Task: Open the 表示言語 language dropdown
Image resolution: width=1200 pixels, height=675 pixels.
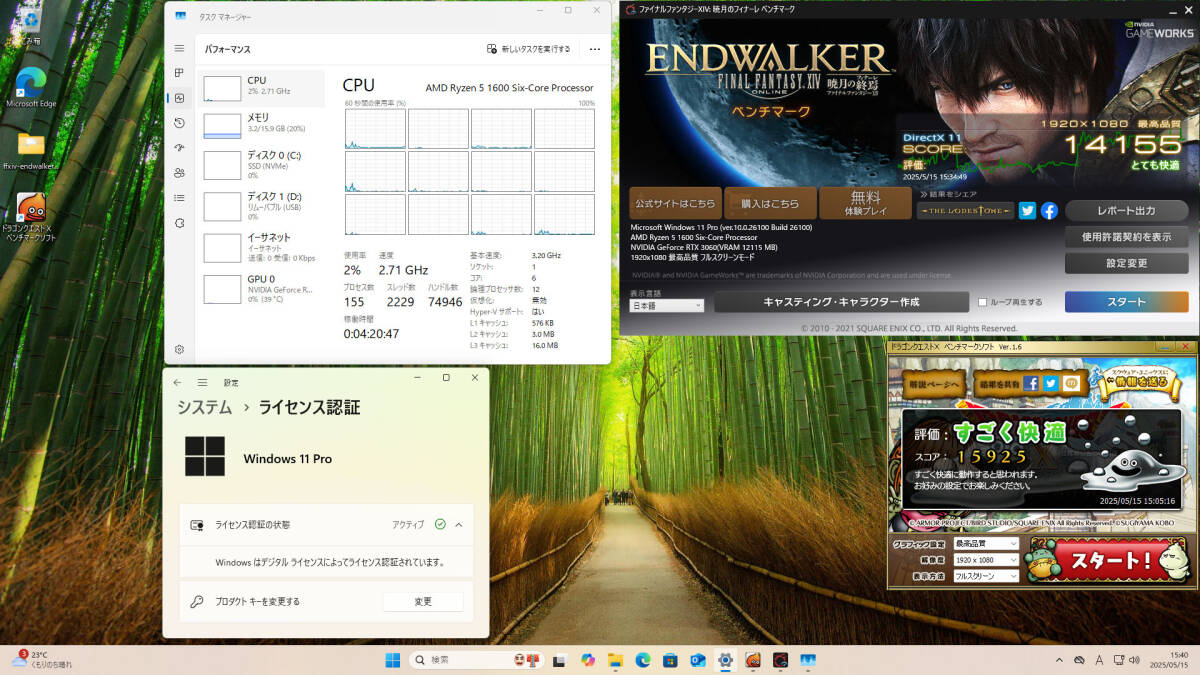Action: tap(666, 306)
